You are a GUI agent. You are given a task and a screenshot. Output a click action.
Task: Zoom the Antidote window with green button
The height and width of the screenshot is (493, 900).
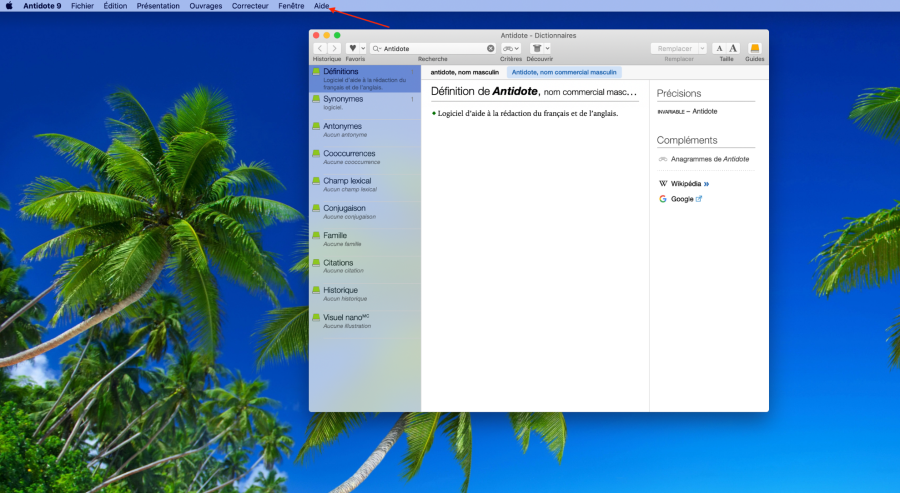337,35
